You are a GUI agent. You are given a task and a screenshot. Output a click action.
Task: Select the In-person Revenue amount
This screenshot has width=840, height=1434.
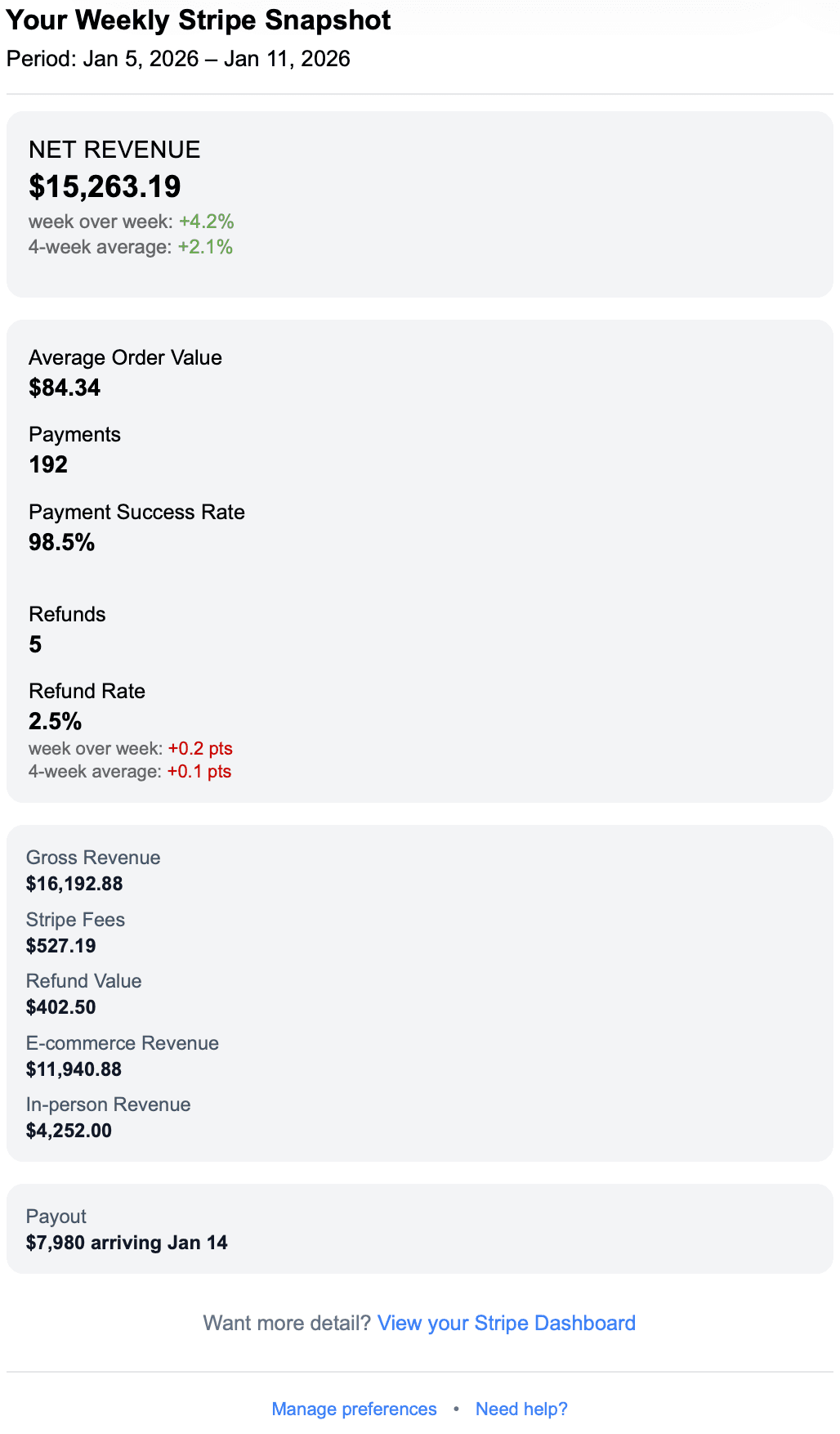coord(70,1131)
